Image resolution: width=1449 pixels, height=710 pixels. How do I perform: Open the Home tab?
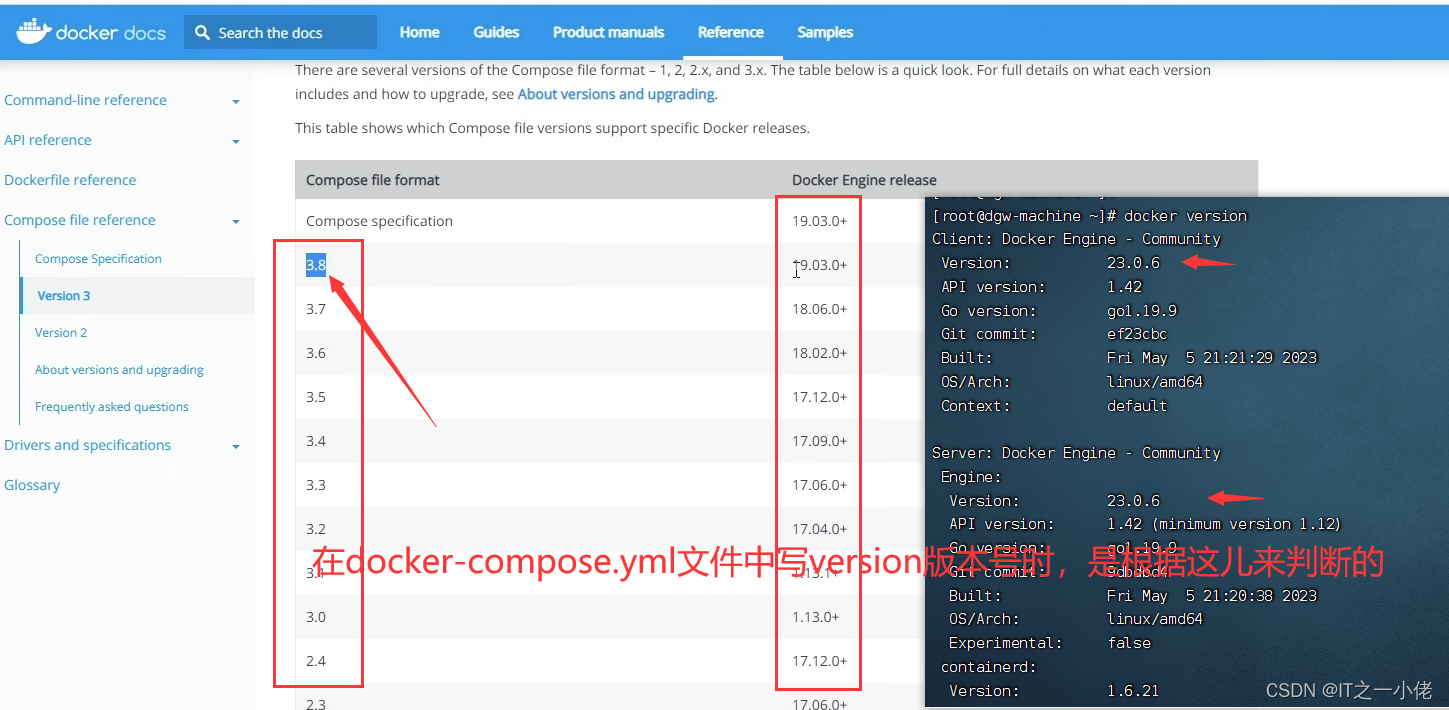[x=419, y=32]
